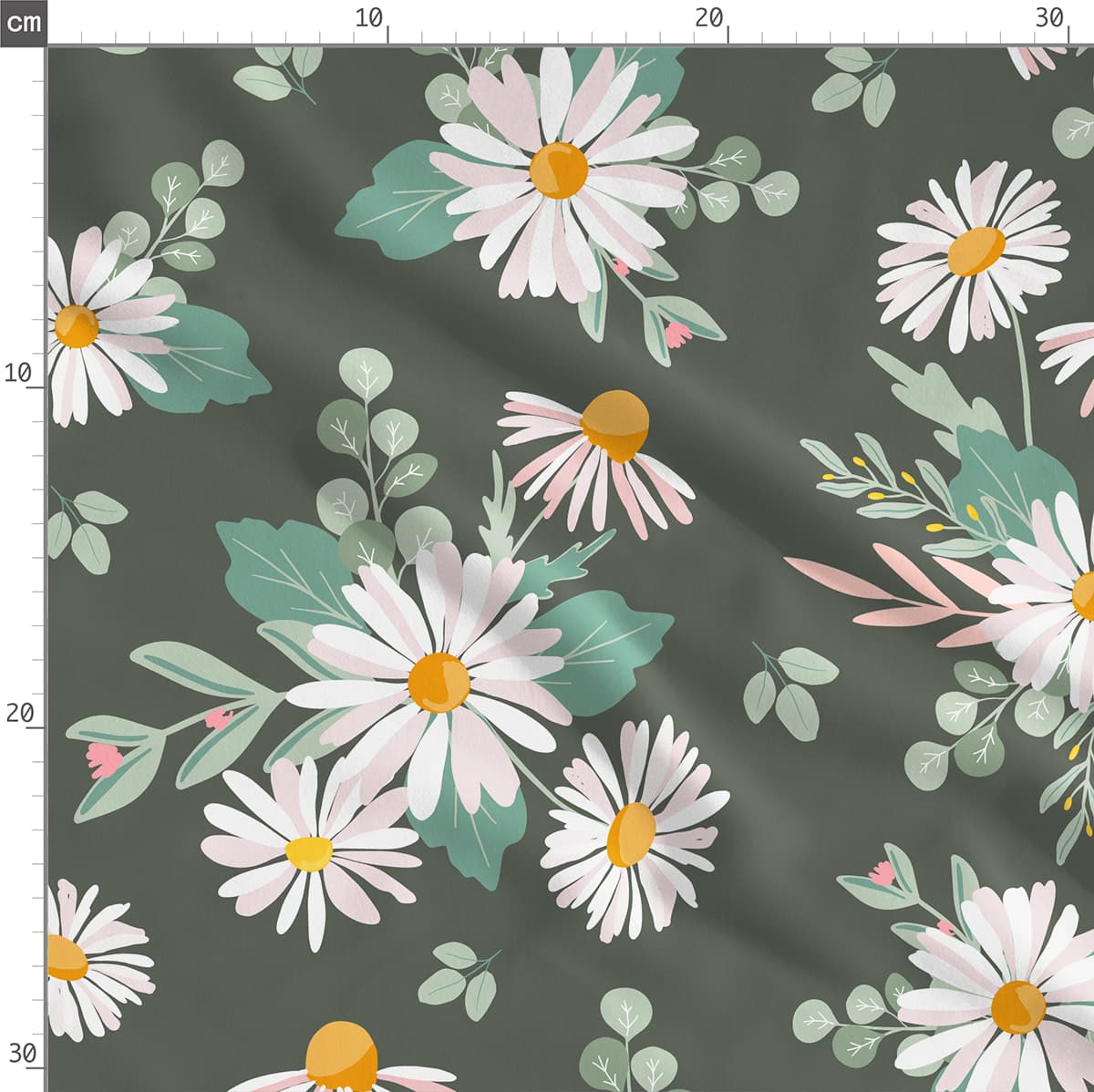The image size is (1094, 1092).
Task: Select the daisy with the pale yellow center
Action: tap(309, 852)
